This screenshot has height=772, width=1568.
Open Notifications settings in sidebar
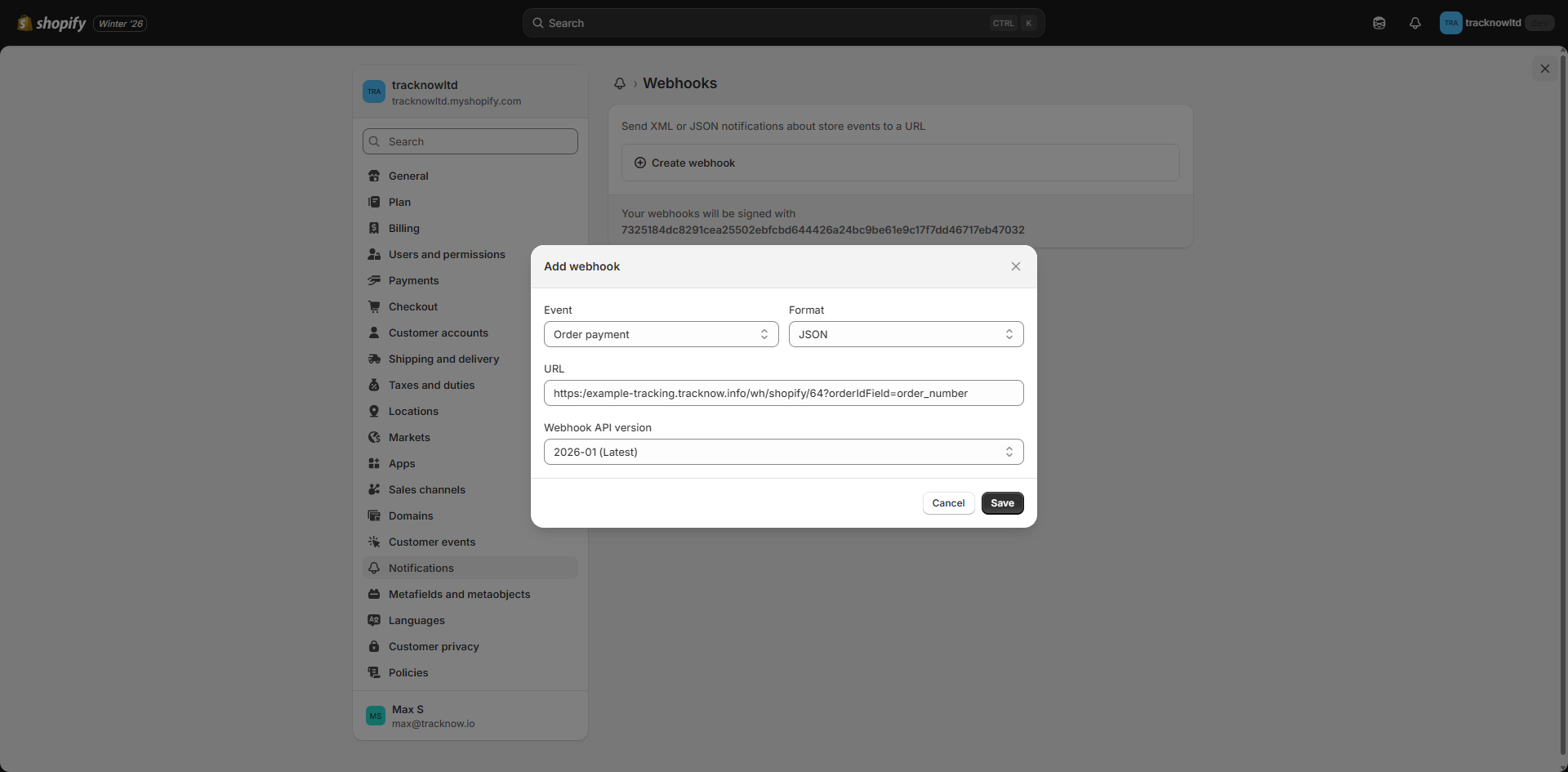[x=421, y=568]
